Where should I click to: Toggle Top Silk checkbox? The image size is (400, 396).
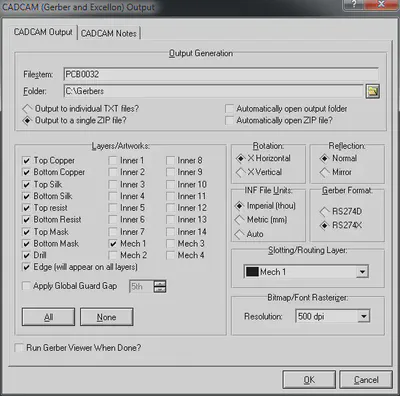[26, 184]
